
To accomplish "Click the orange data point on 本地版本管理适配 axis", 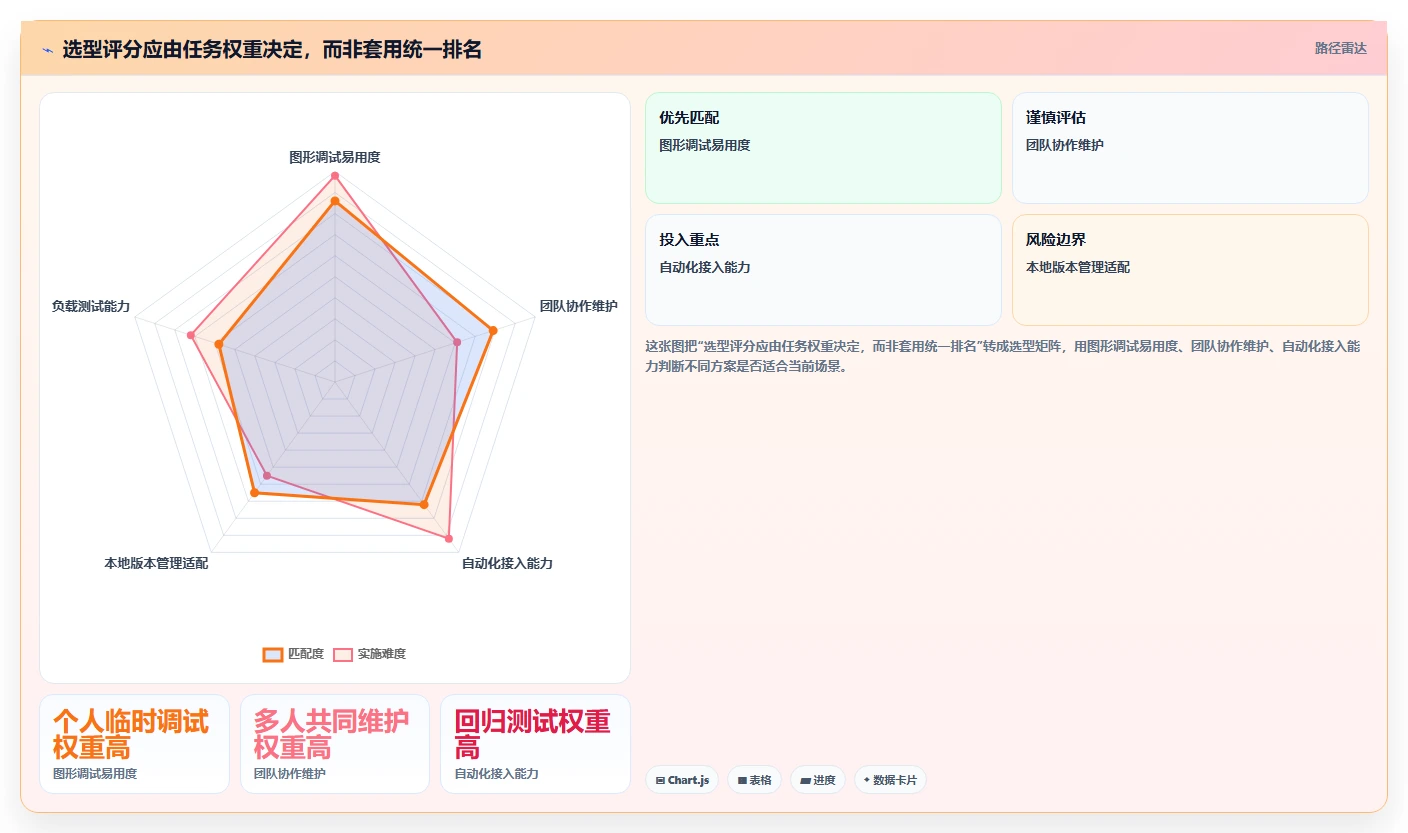I will [254, 492].
